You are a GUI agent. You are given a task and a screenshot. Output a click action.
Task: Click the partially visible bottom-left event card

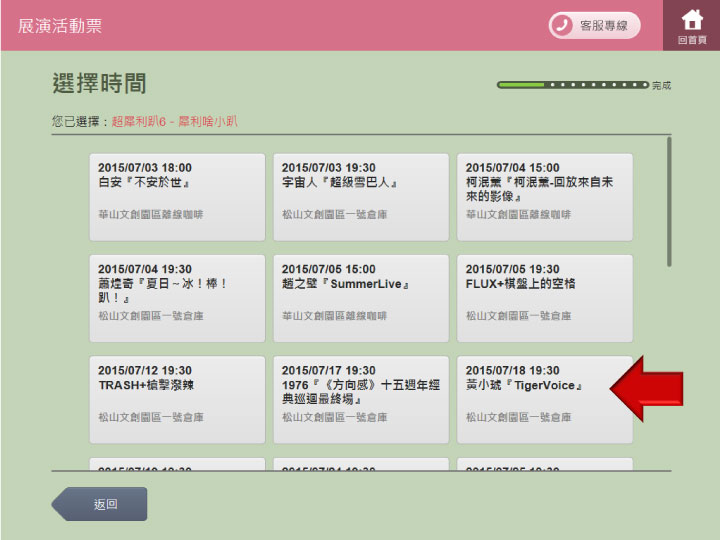coord(177,464)
